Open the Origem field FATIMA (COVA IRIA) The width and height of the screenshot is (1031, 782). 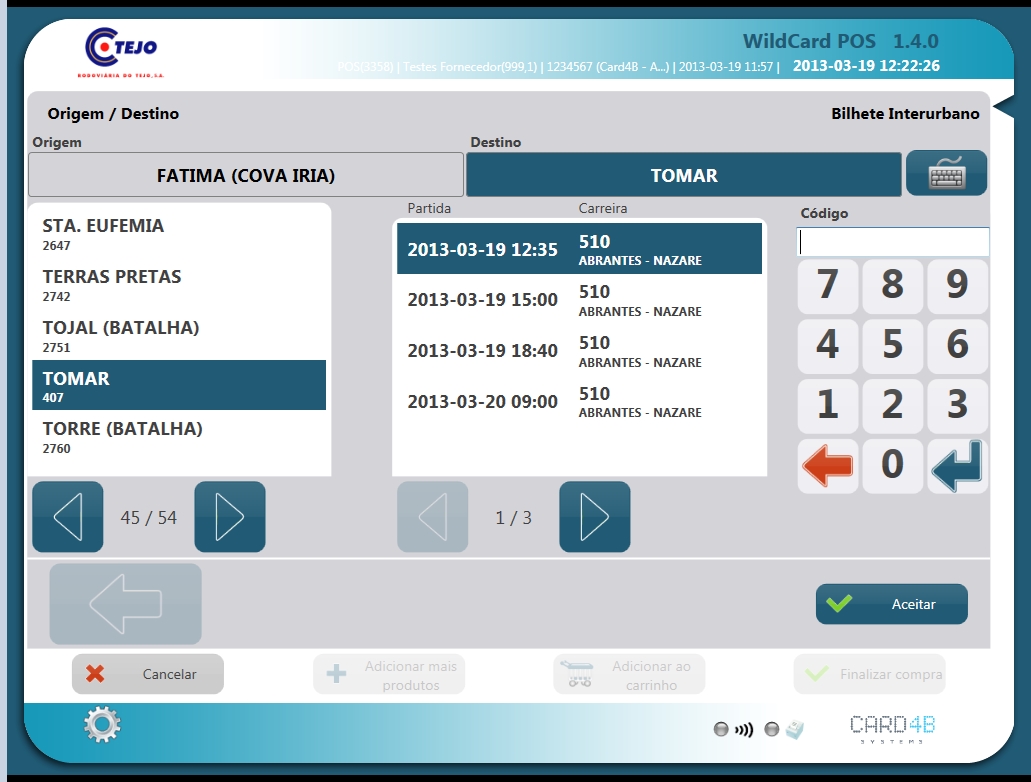[x=246, y=175]
